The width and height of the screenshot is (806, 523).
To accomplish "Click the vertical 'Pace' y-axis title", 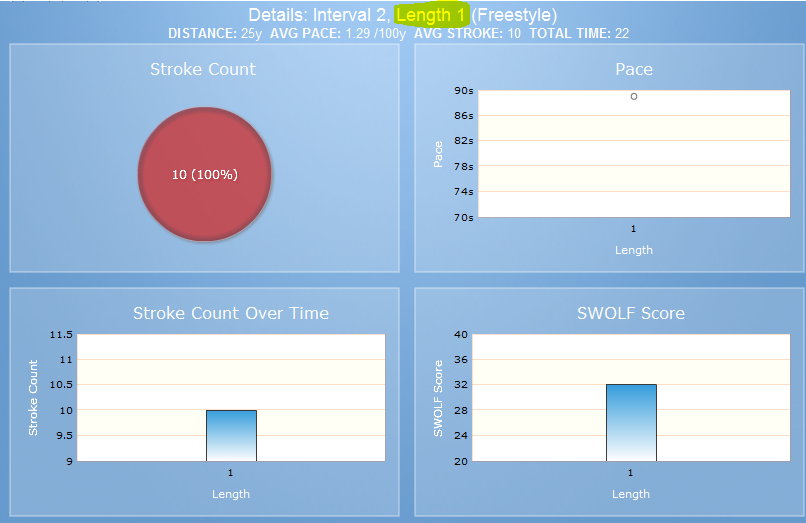I will (438, 154).
